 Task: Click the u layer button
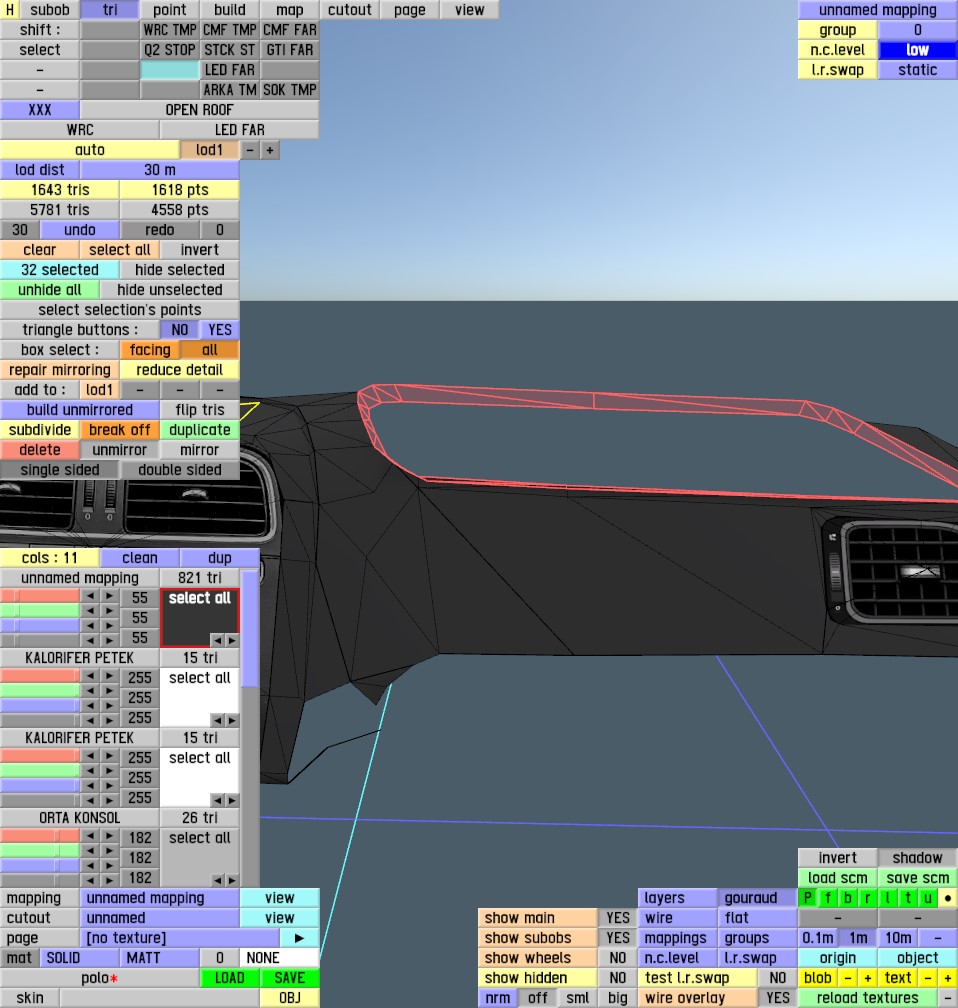928,897
